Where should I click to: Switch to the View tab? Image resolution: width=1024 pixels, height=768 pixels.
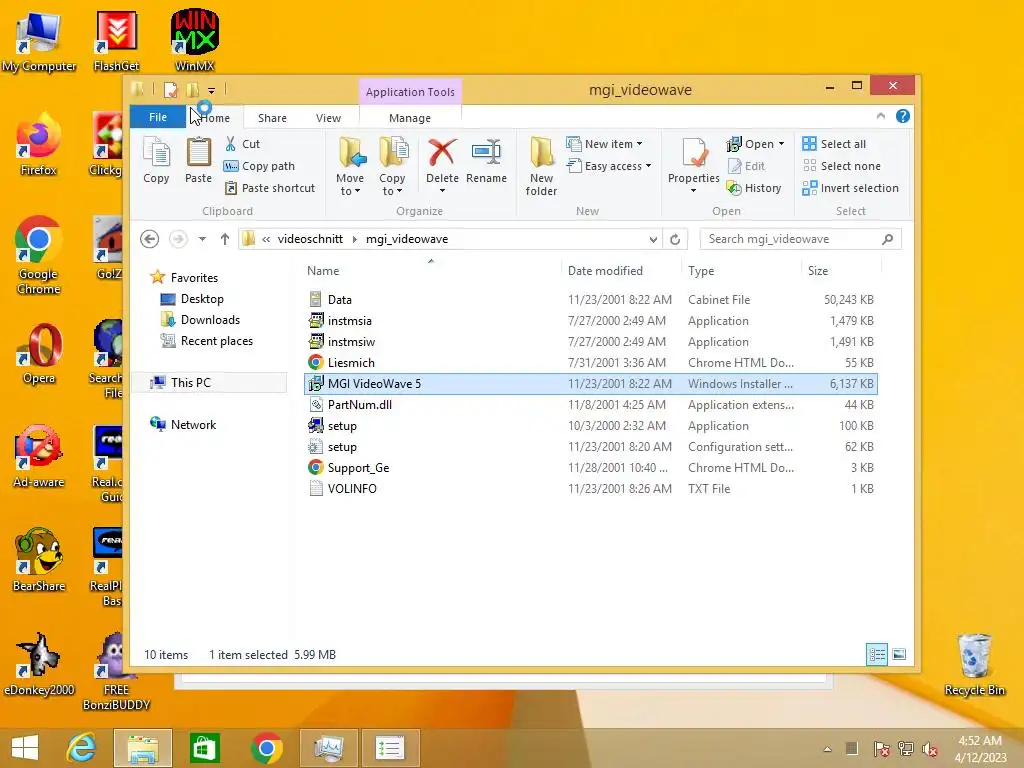(x=328, y=118)
